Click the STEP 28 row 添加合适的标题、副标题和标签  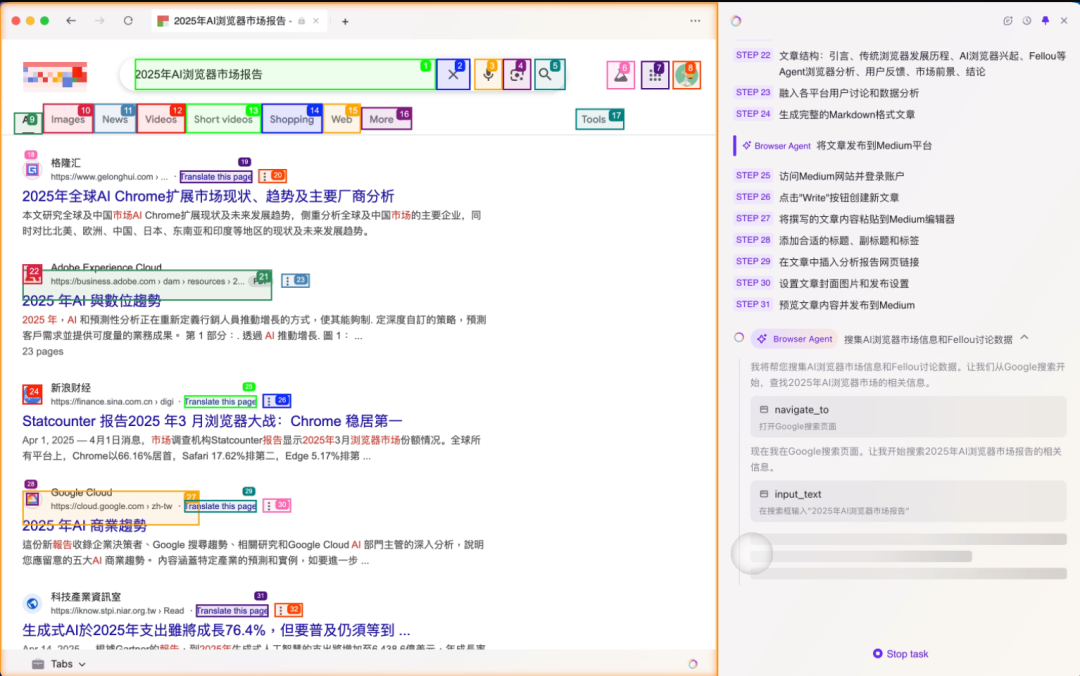[x=827, y=240]
